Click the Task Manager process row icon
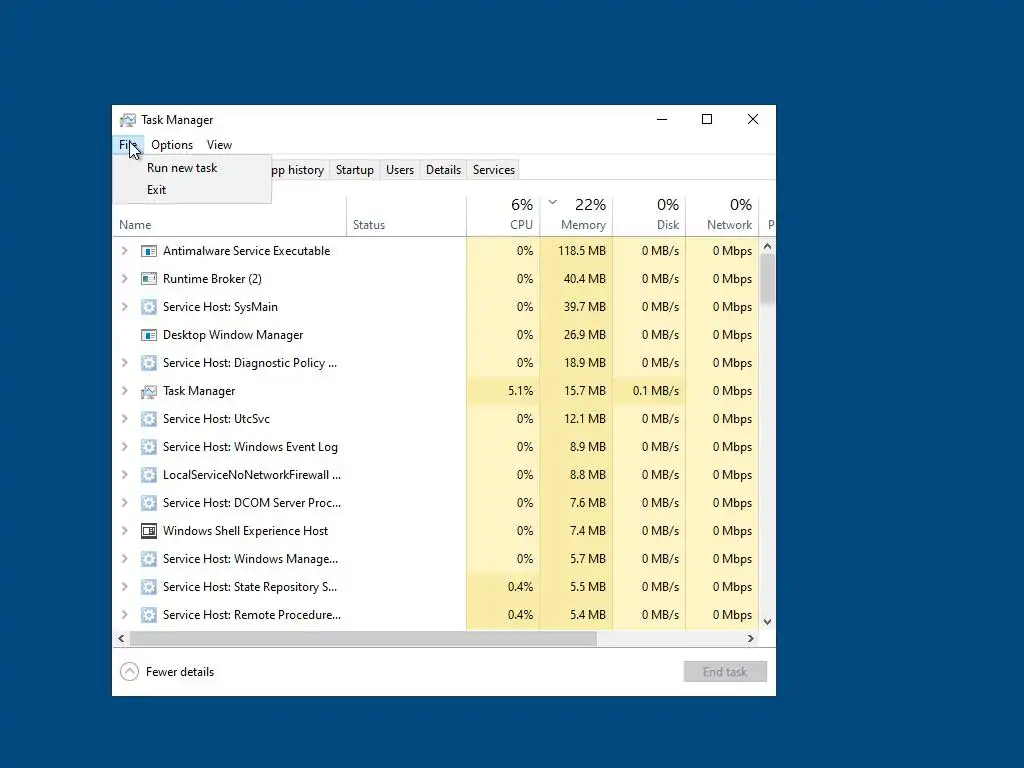This screenshot has height=768, width=1024. click(x=149, y=391)
